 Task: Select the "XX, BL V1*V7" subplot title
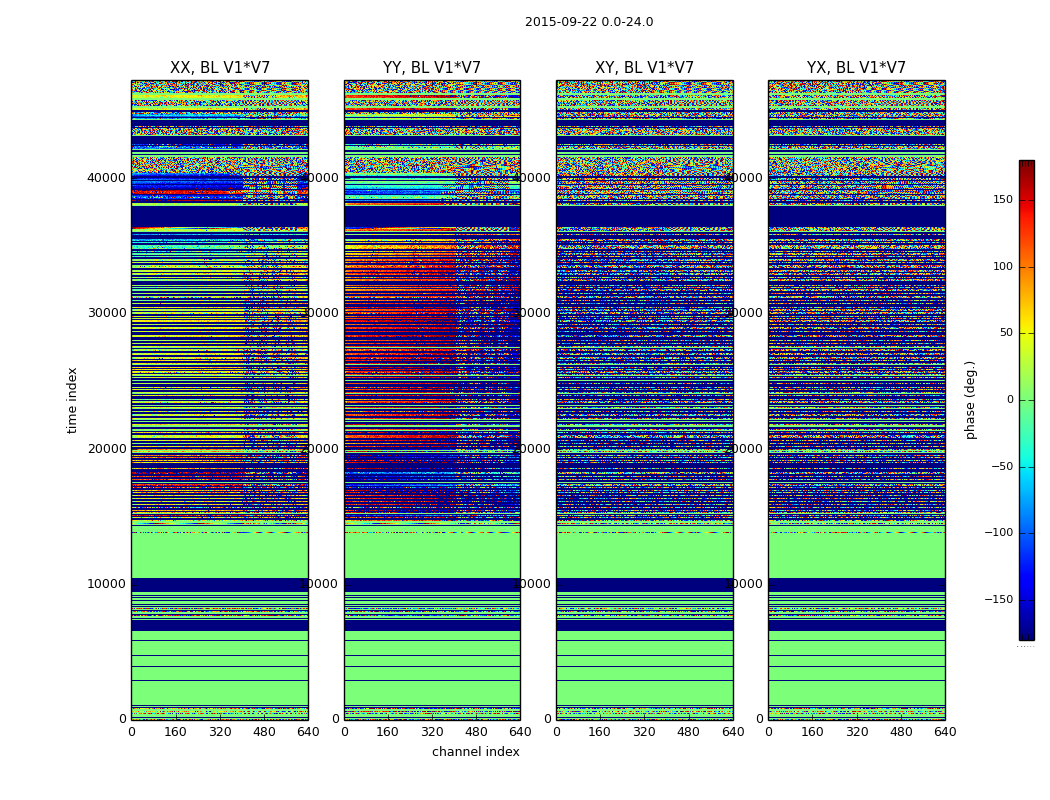pyautogui.click(x=220, y=68)
